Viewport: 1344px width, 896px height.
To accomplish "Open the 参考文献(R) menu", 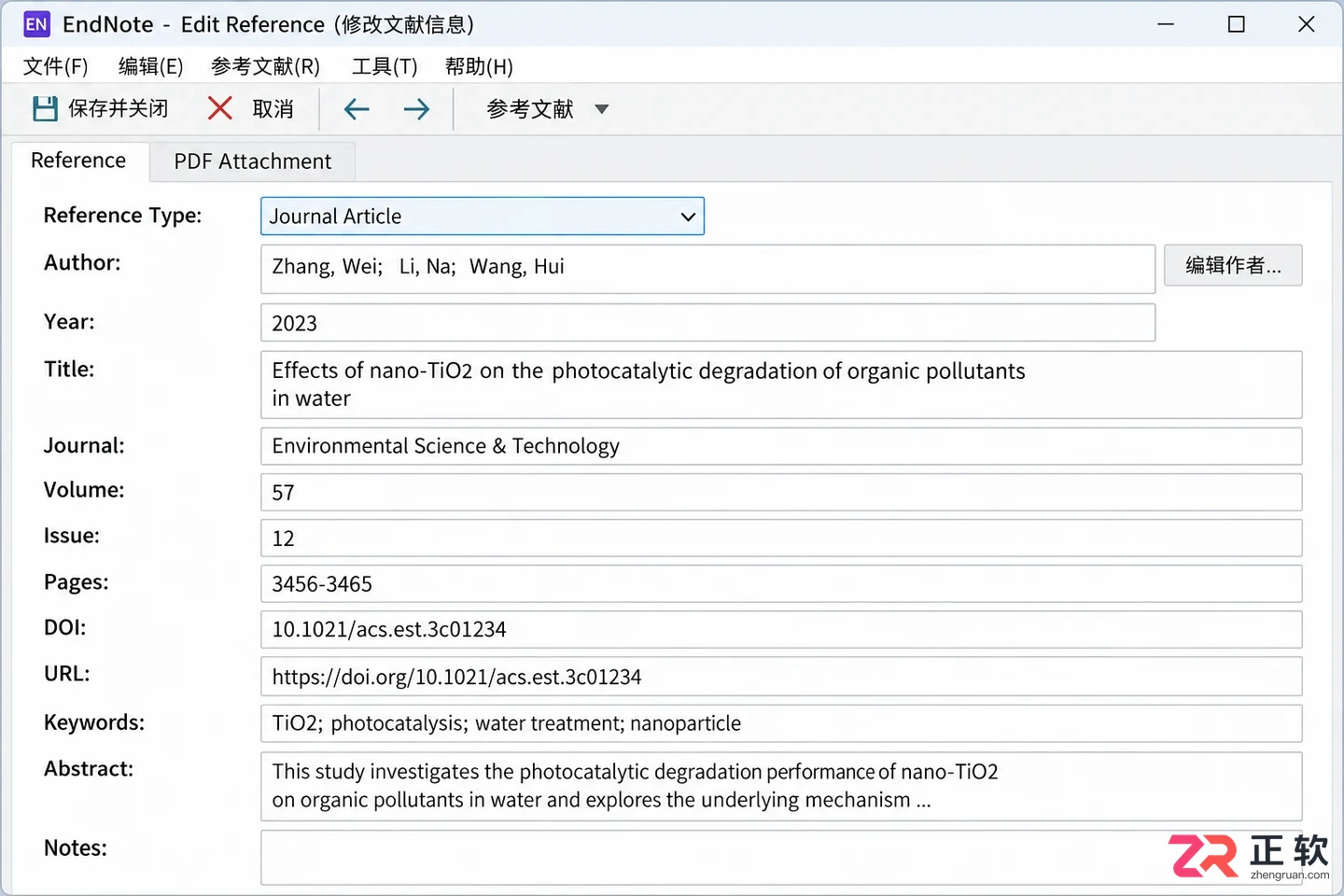I will pos(266,66).
